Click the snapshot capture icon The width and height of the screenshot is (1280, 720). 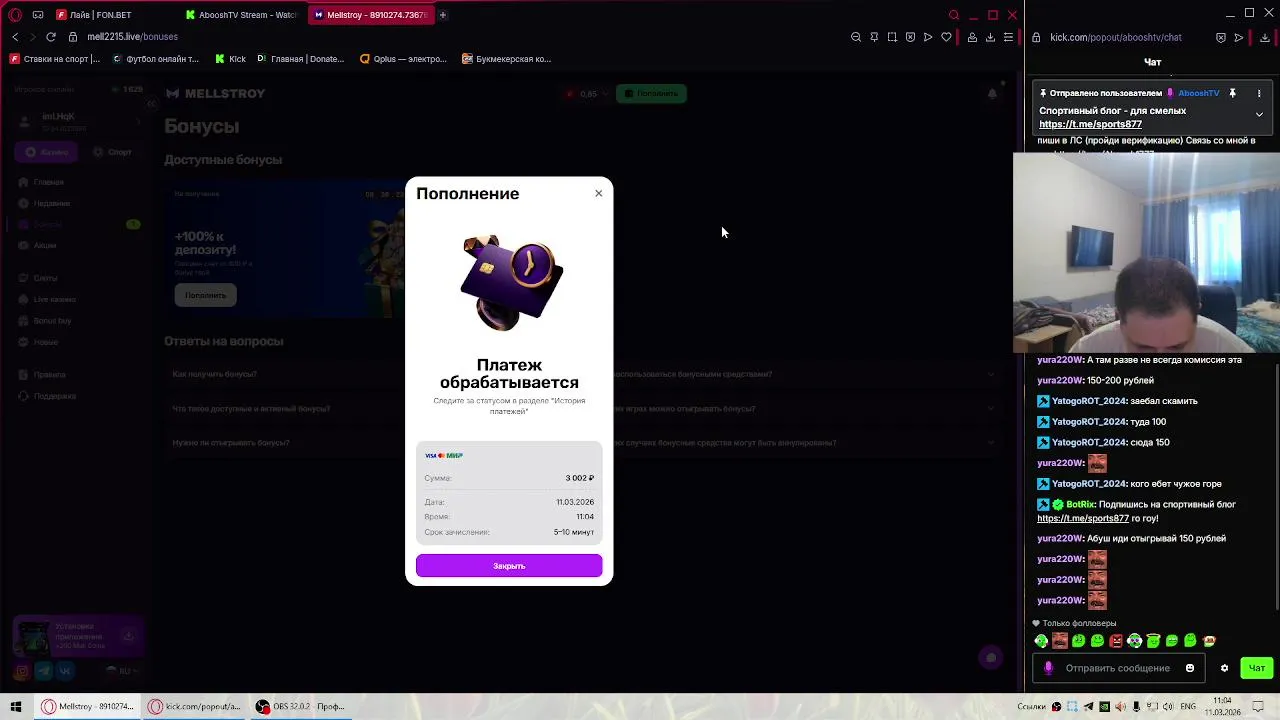point(892,37)
